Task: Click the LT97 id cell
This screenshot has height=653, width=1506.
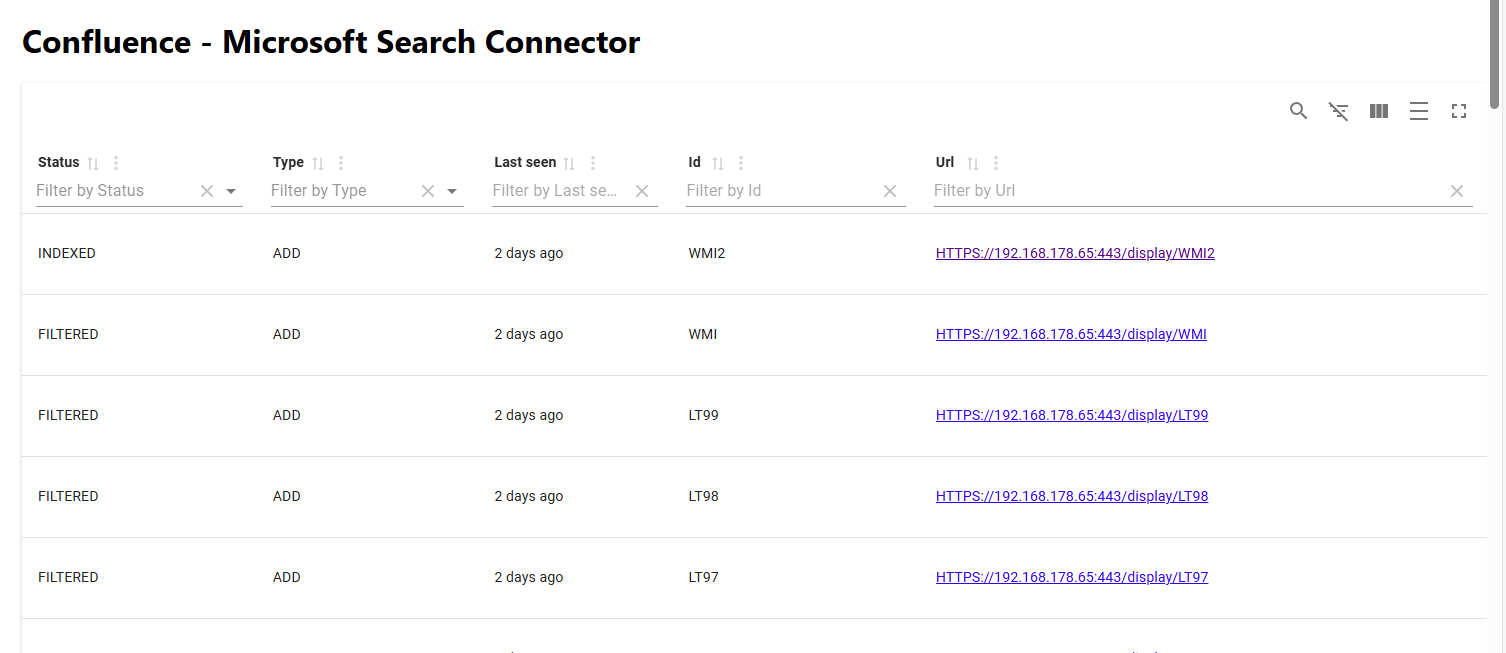Action: [703, 578]
